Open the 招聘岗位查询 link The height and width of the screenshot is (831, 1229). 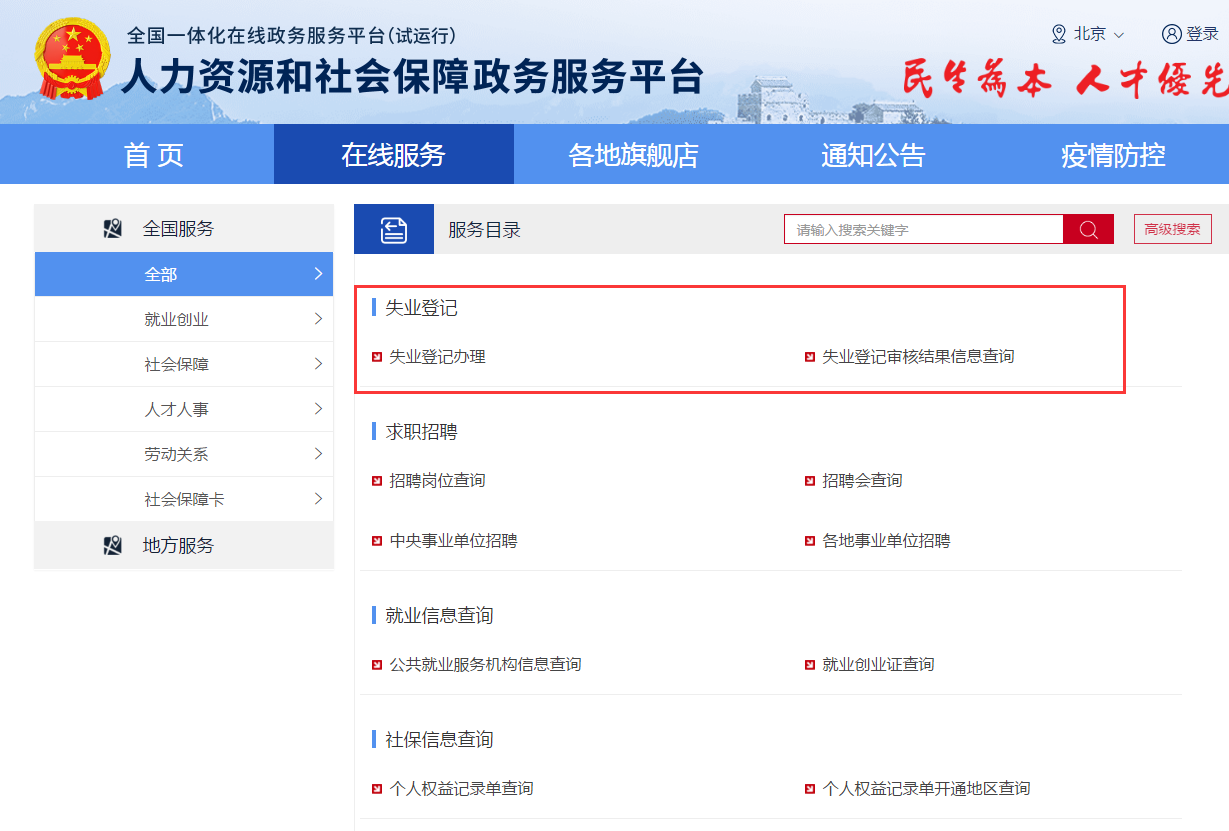coord(437,481)
